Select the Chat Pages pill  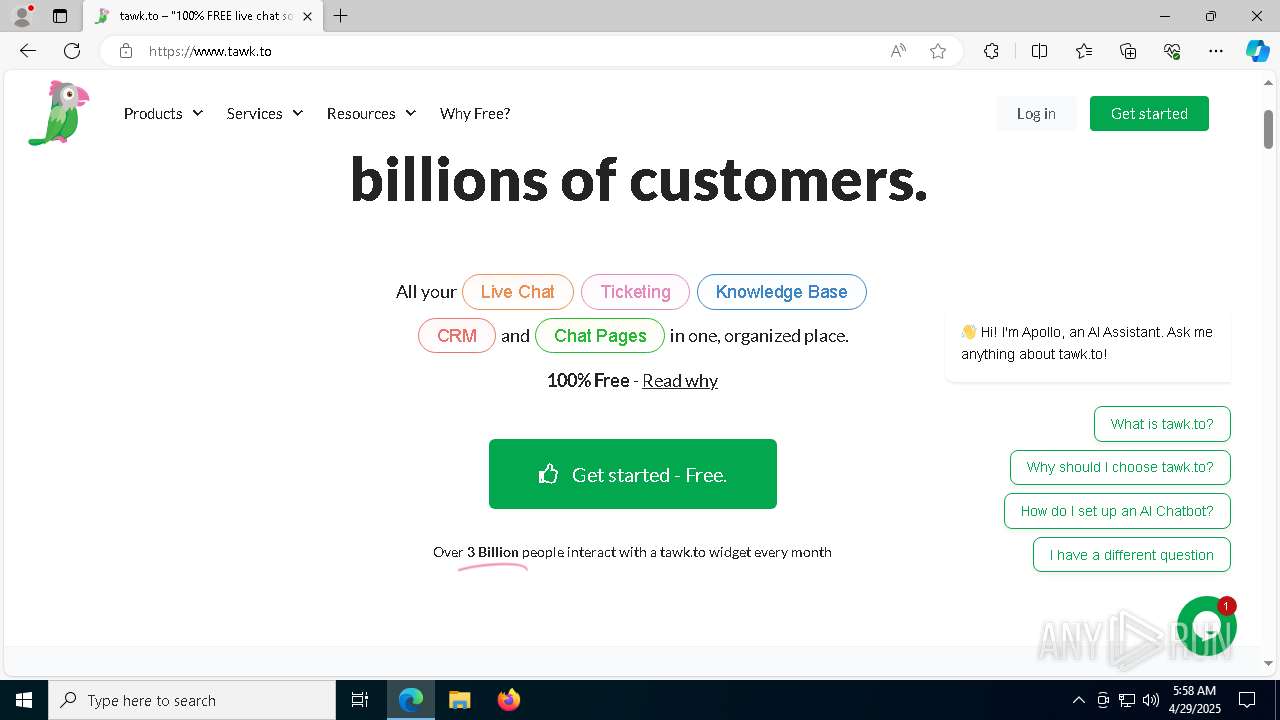point(600,336)
